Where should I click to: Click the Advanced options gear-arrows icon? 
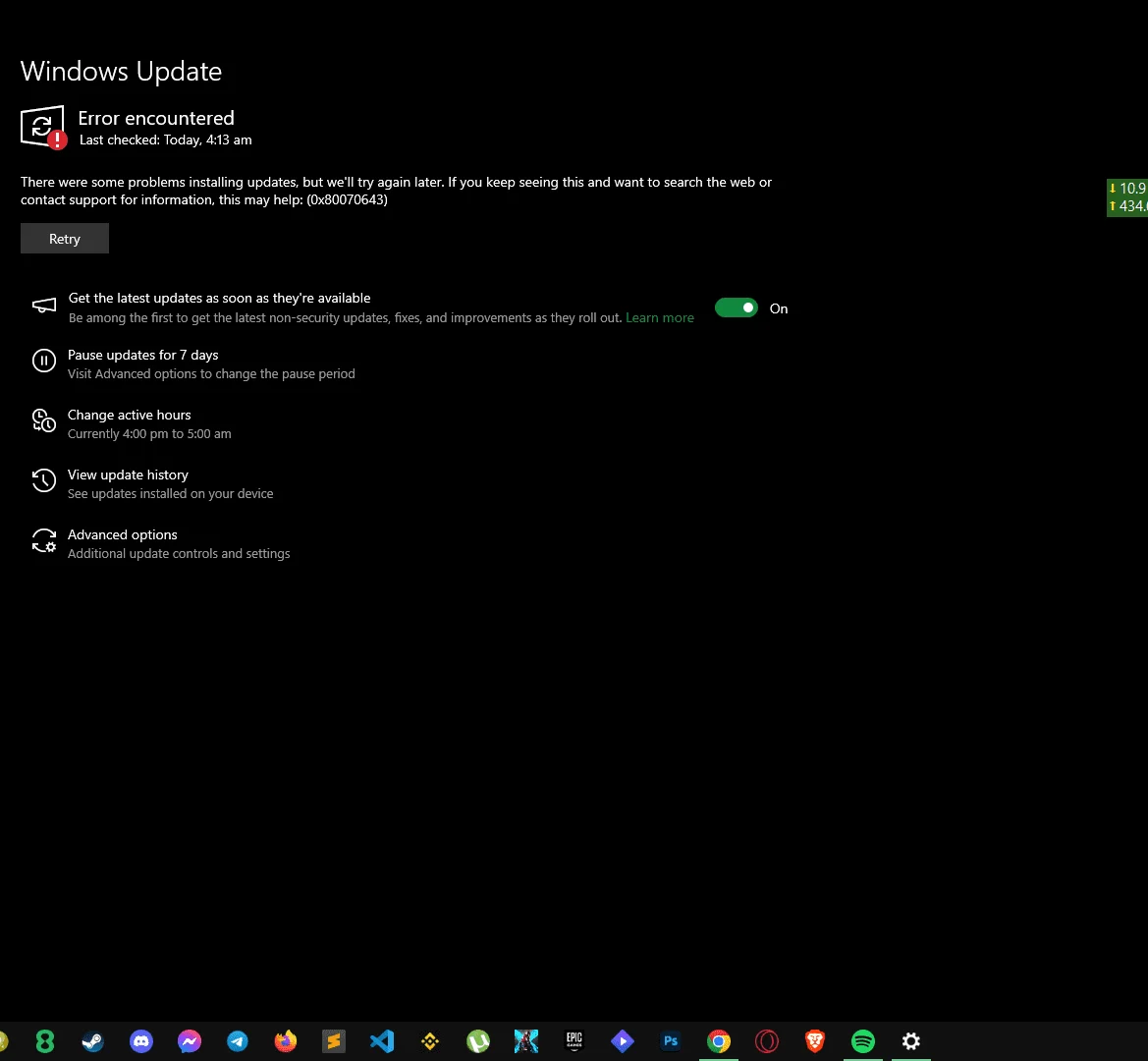click(44, 540)
